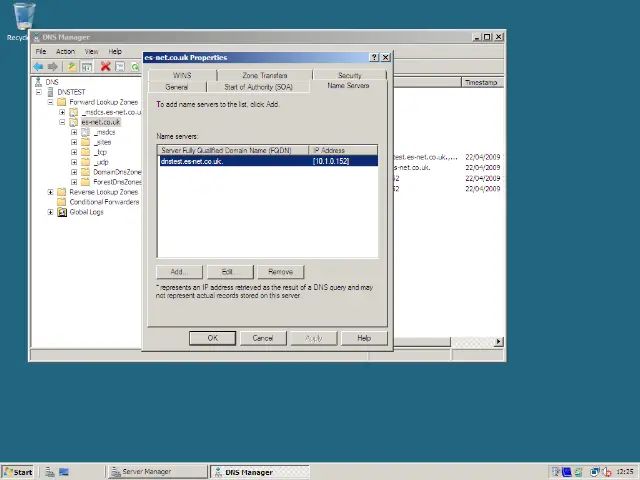Toggle the show/hide console tree toolbar icon

coord(87,67)
